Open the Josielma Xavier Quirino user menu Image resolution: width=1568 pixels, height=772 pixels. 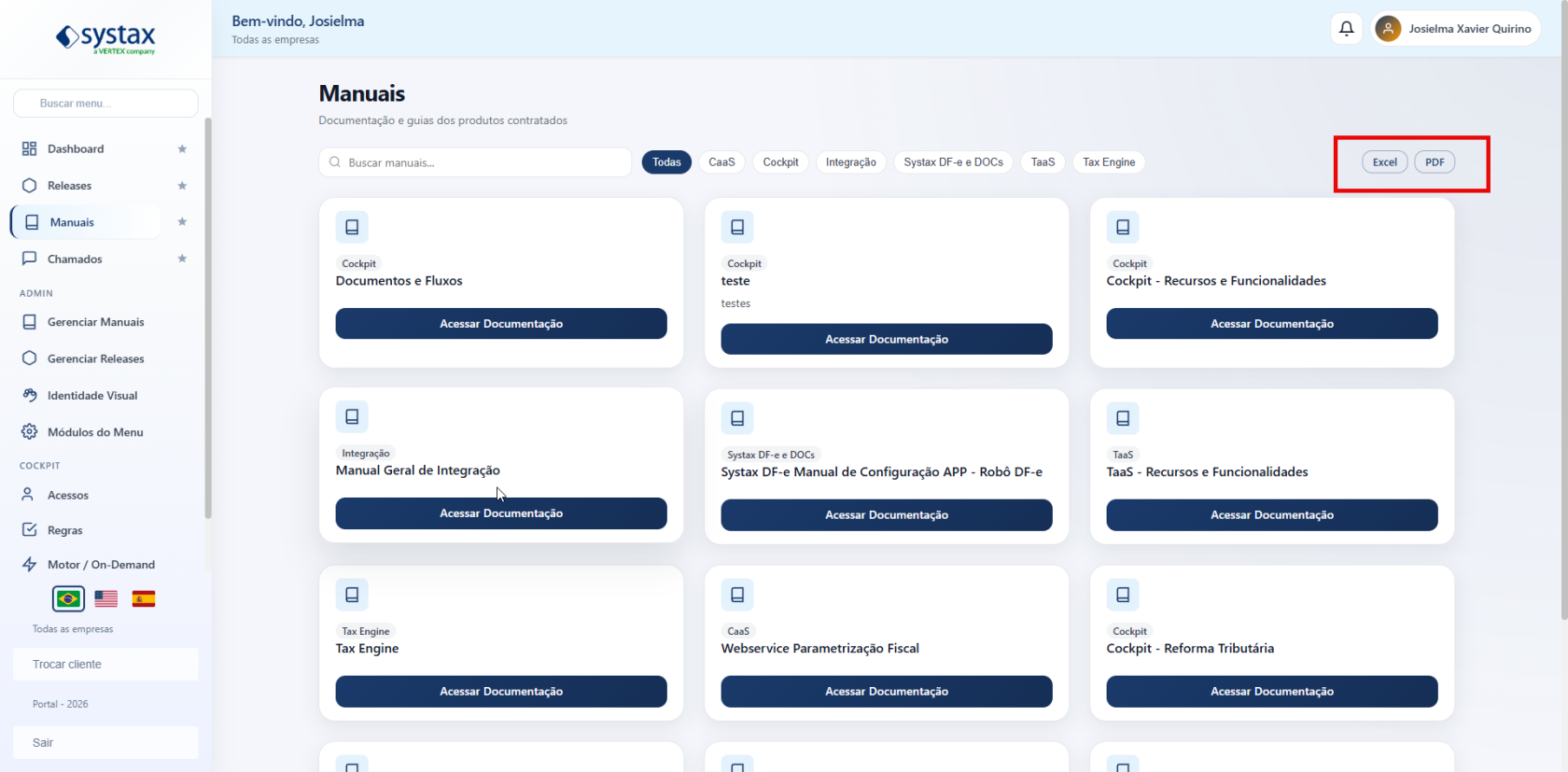(x=1456, y=29)
